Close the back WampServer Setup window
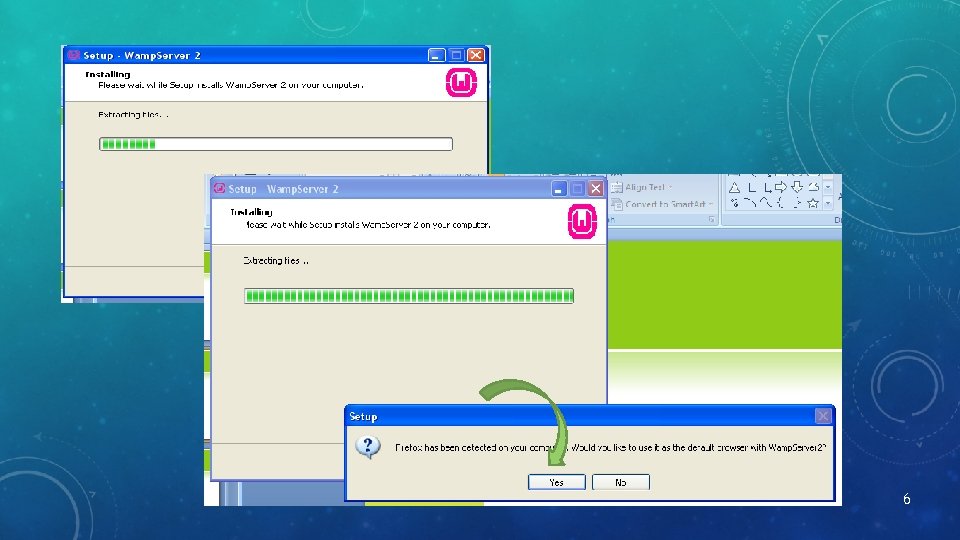 tap(476, 55)
